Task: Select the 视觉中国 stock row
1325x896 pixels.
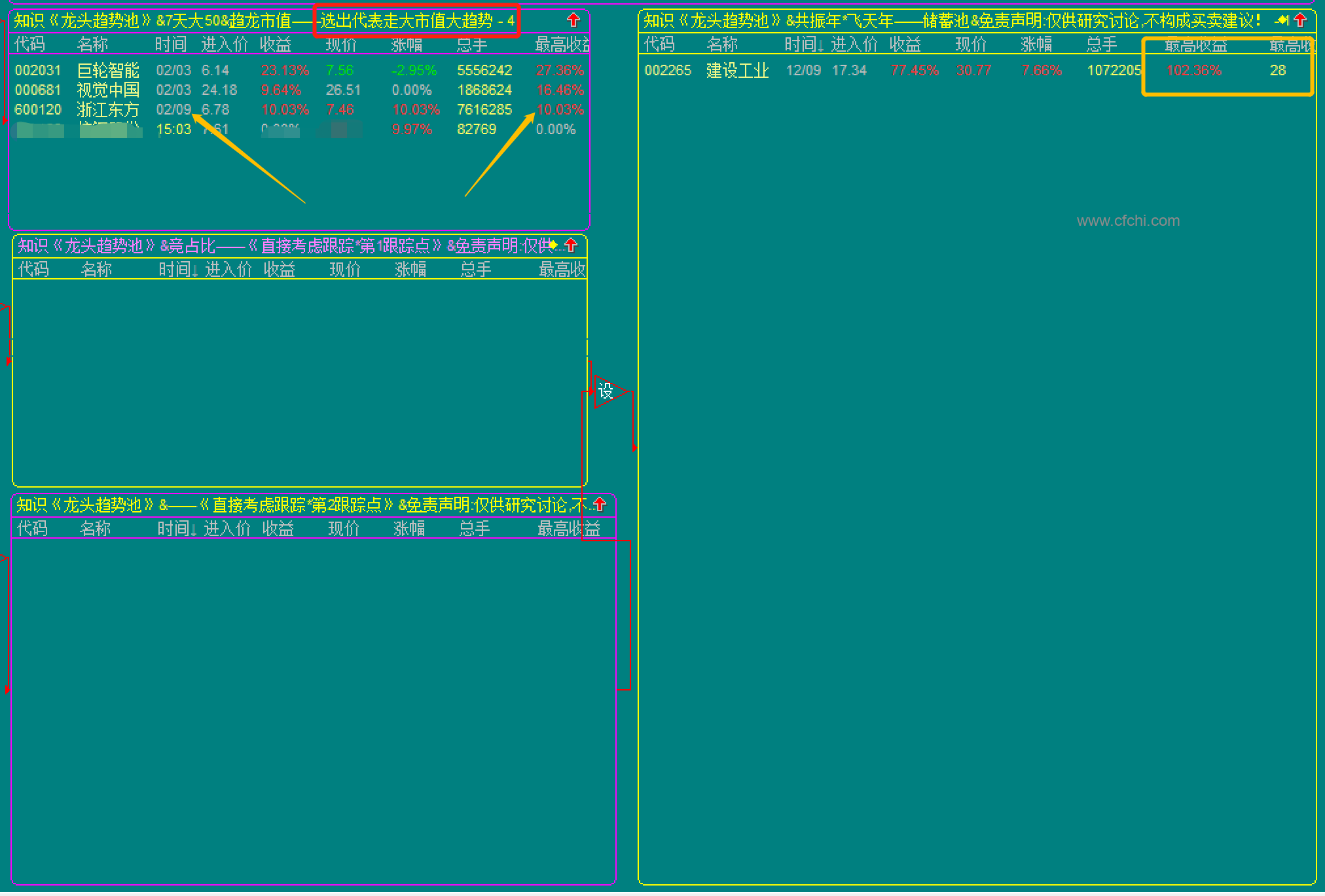Action: [108, 90]
